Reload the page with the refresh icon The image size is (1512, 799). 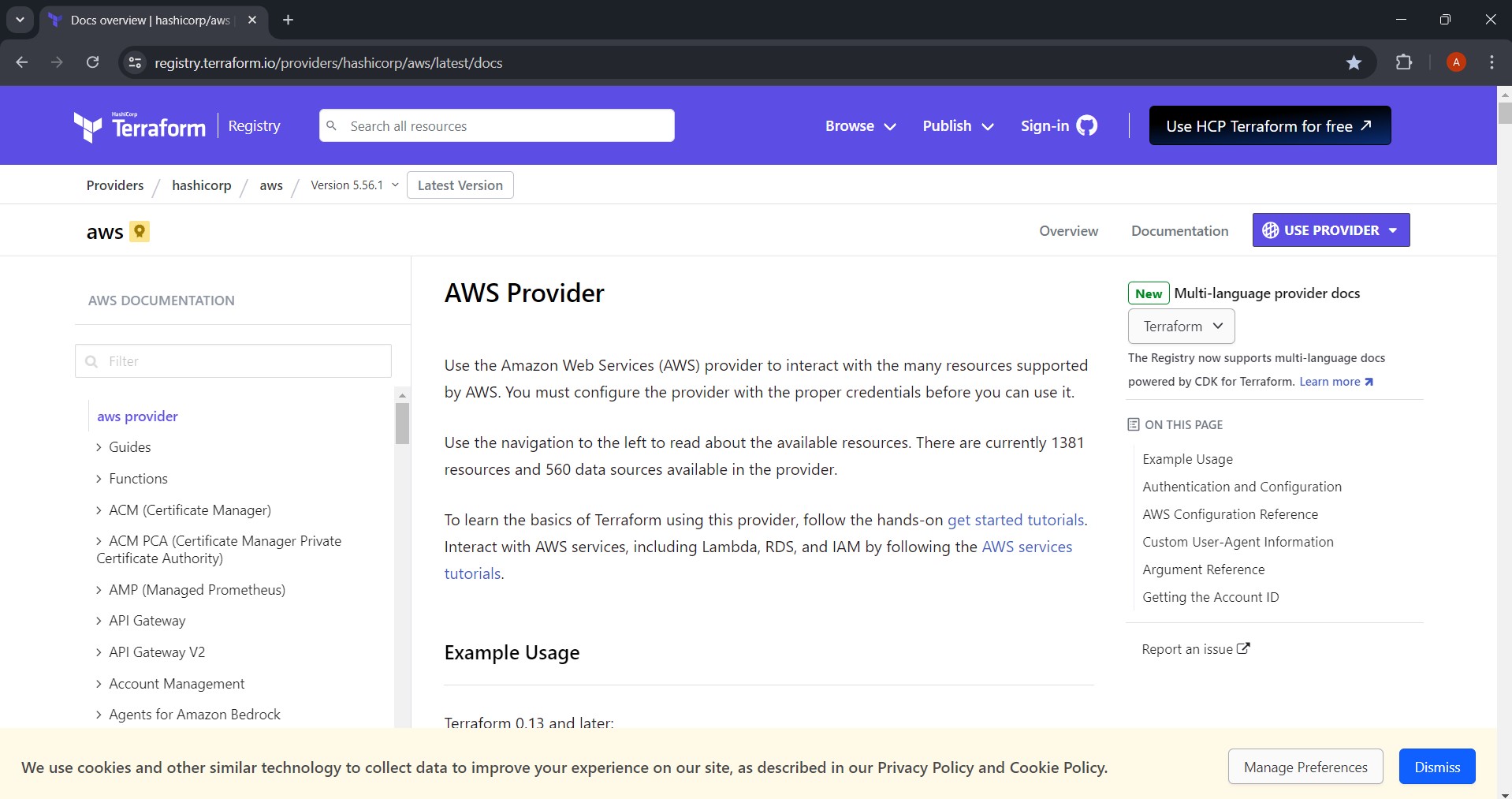pyautogui.click(x=92, y=62)
